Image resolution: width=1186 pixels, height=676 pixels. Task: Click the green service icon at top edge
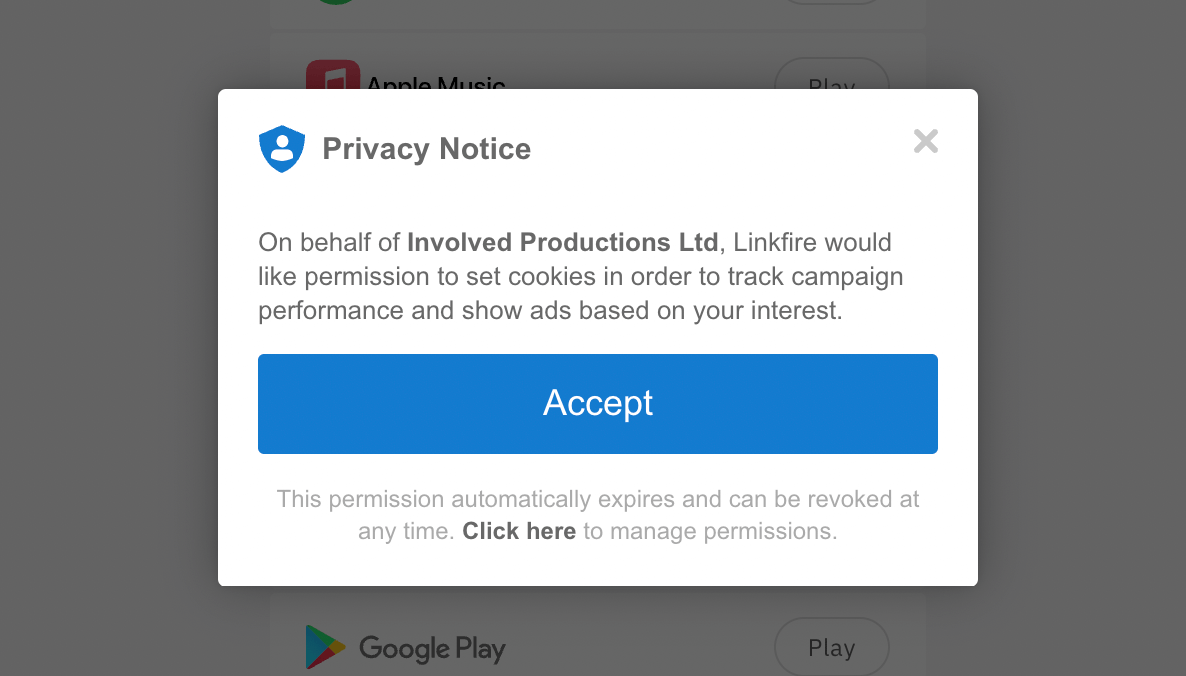coord(335,1)
